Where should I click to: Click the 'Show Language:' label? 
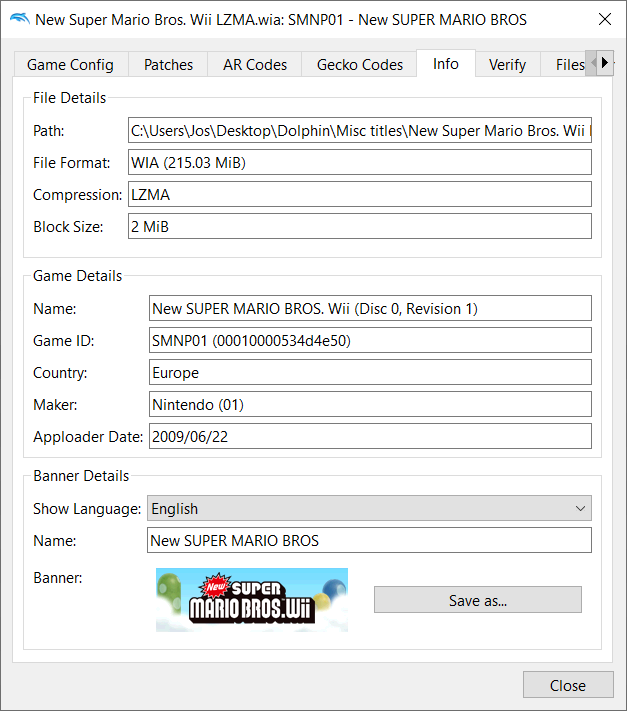pyautogui.click(x=87, y=509)
